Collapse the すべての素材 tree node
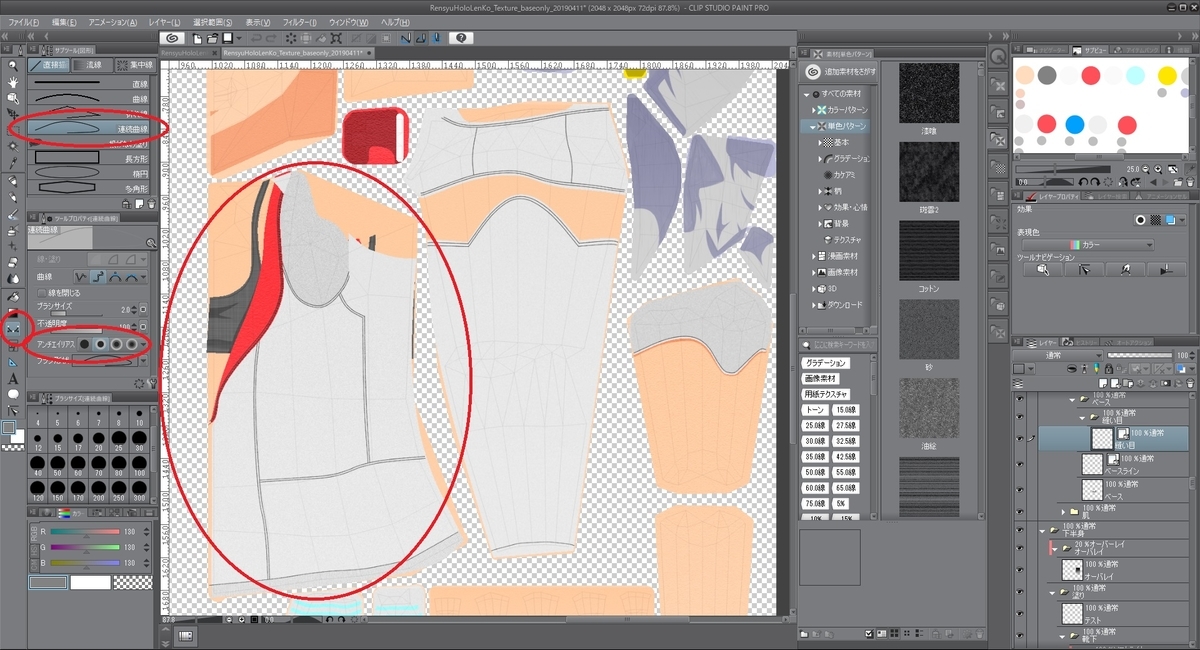 (x=807, y=94)
